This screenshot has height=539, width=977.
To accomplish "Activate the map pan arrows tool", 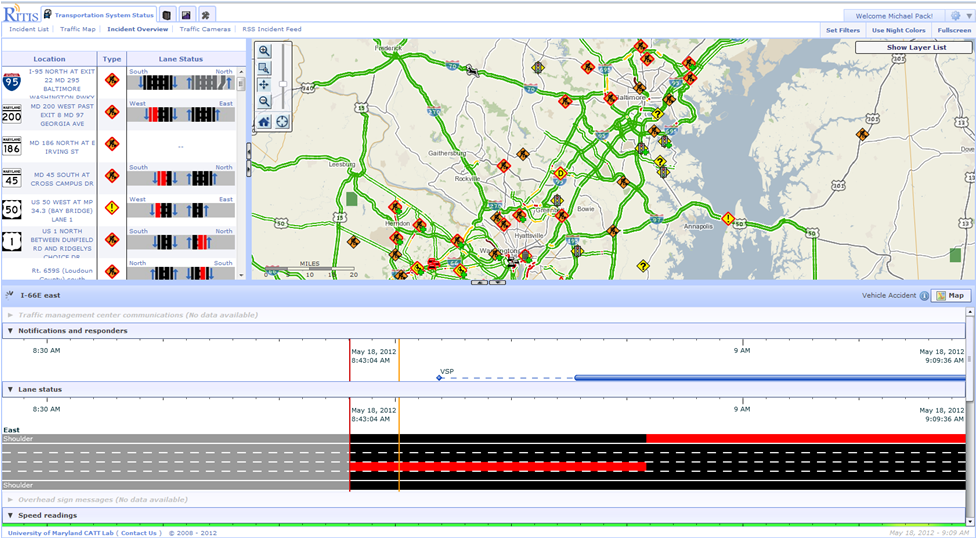I will pyautogui.click(x=264, y=84).
